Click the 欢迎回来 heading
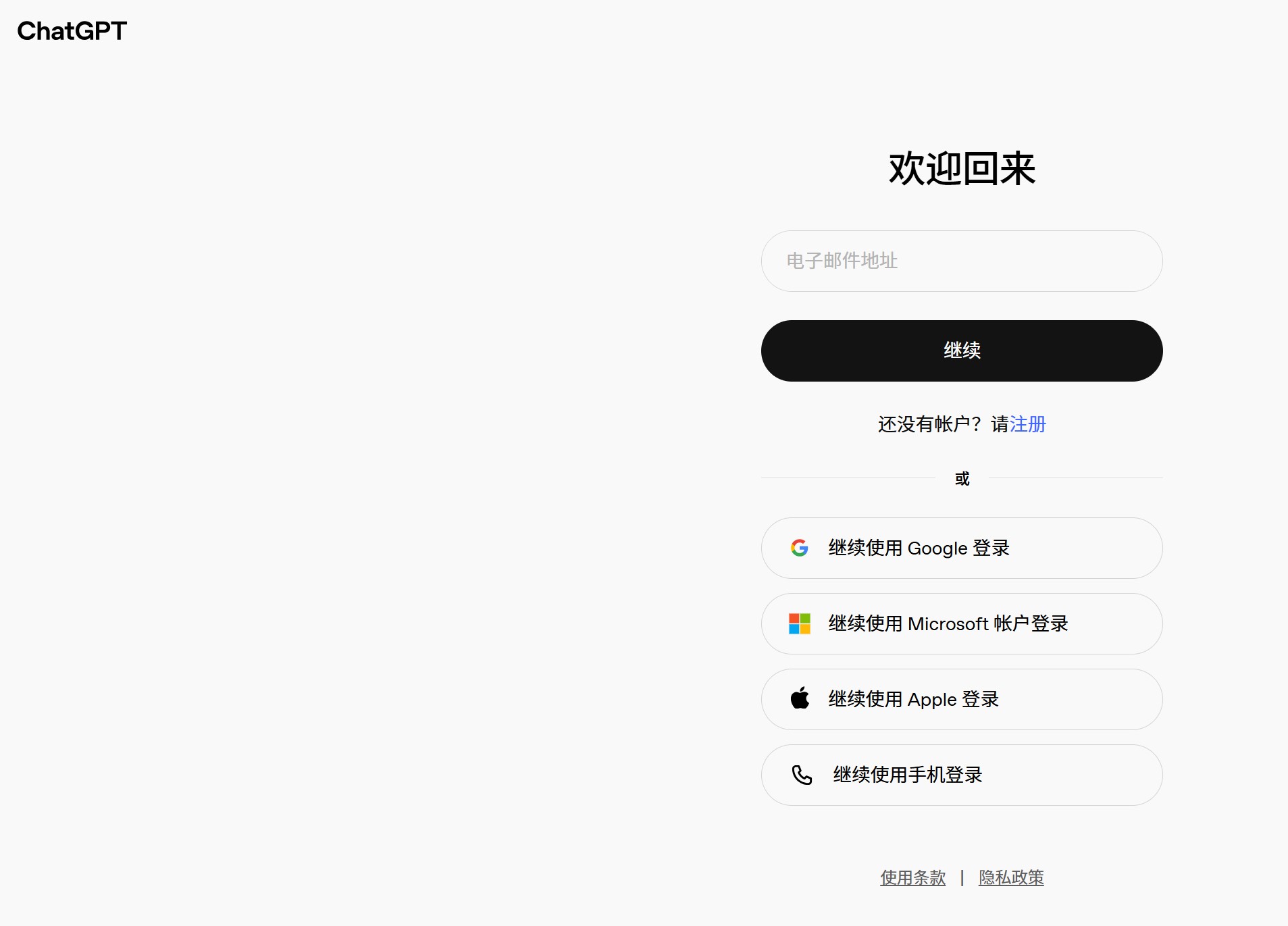The height and width of the screenshot is (926, 1288). (x=962, y=169)
